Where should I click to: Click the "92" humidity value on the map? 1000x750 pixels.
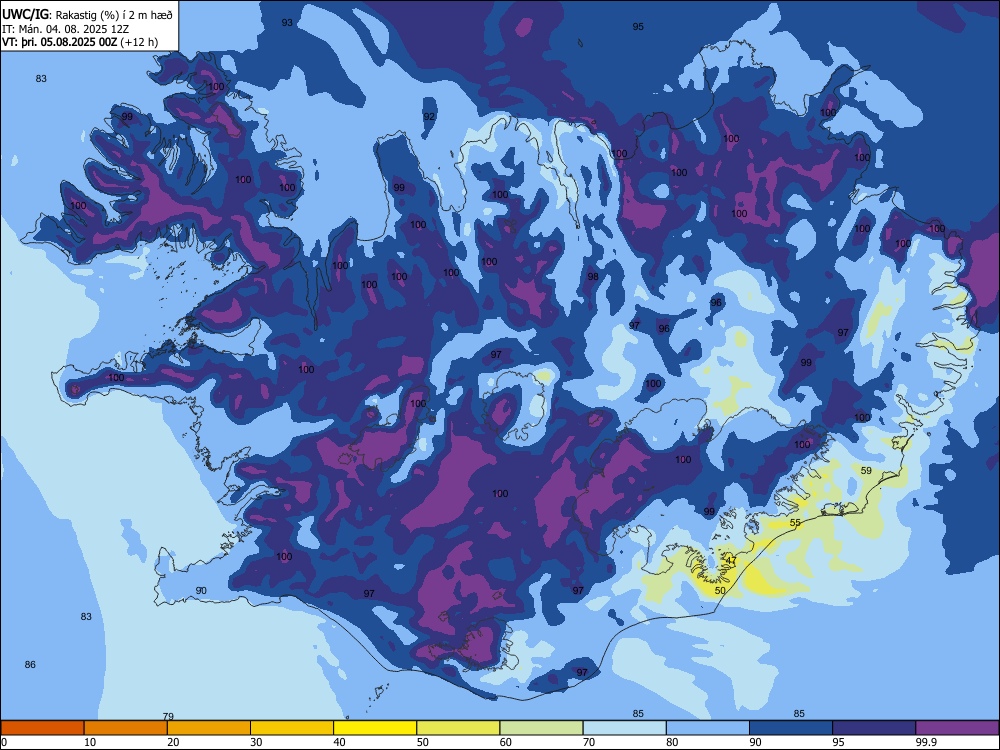coord(429,117)
